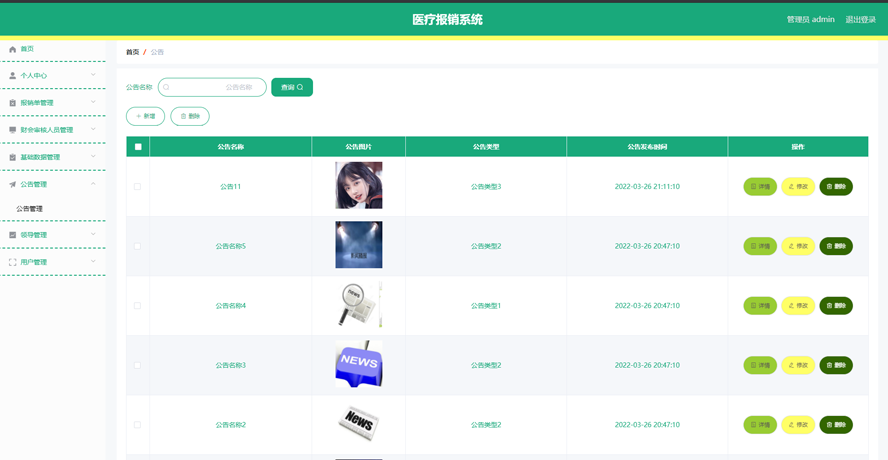Click the newspaper thumbnail for 公告名称2
The height and width of the screenshot is (460, 888).
(358, 423)
